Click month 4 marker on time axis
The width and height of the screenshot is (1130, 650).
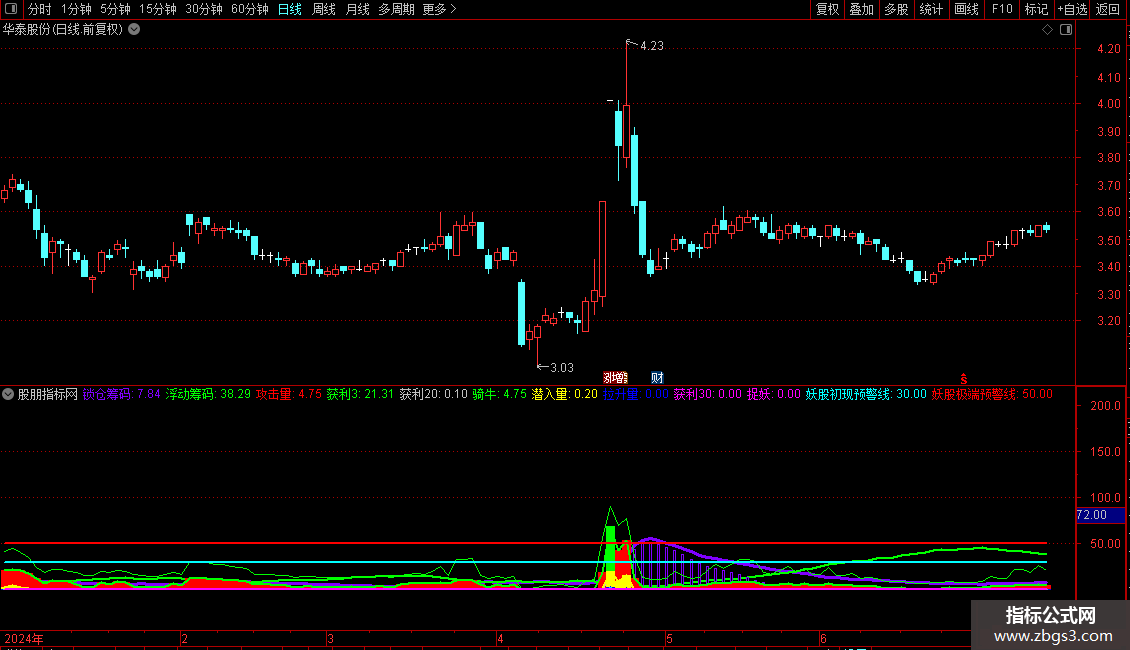500,638
